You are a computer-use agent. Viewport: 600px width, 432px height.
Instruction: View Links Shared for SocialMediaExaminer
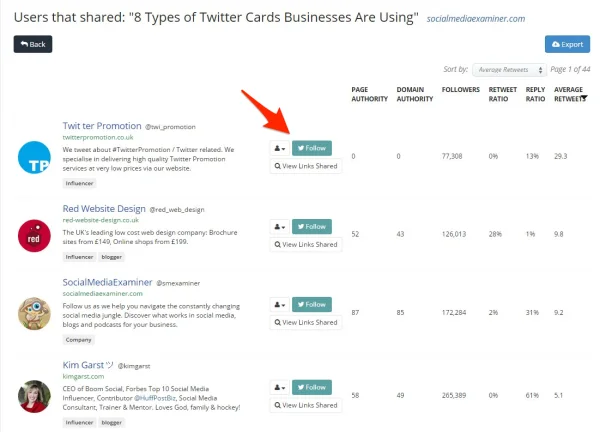pos(306,323)
